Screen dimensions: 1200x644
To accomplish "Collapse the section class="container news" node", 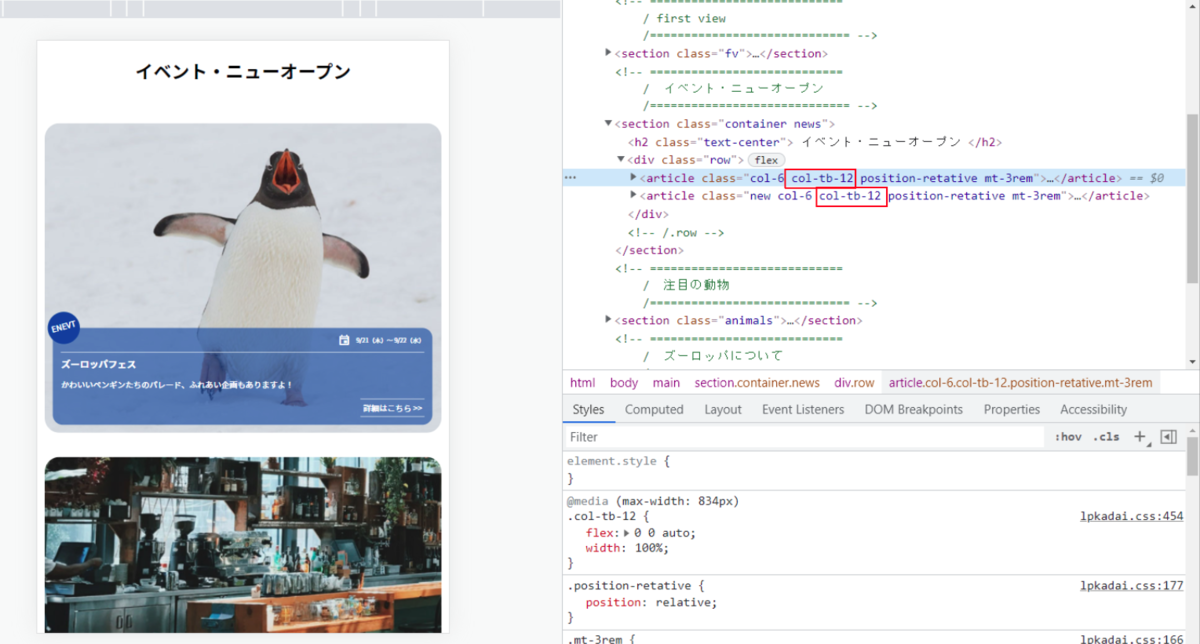I will point(609,124).
